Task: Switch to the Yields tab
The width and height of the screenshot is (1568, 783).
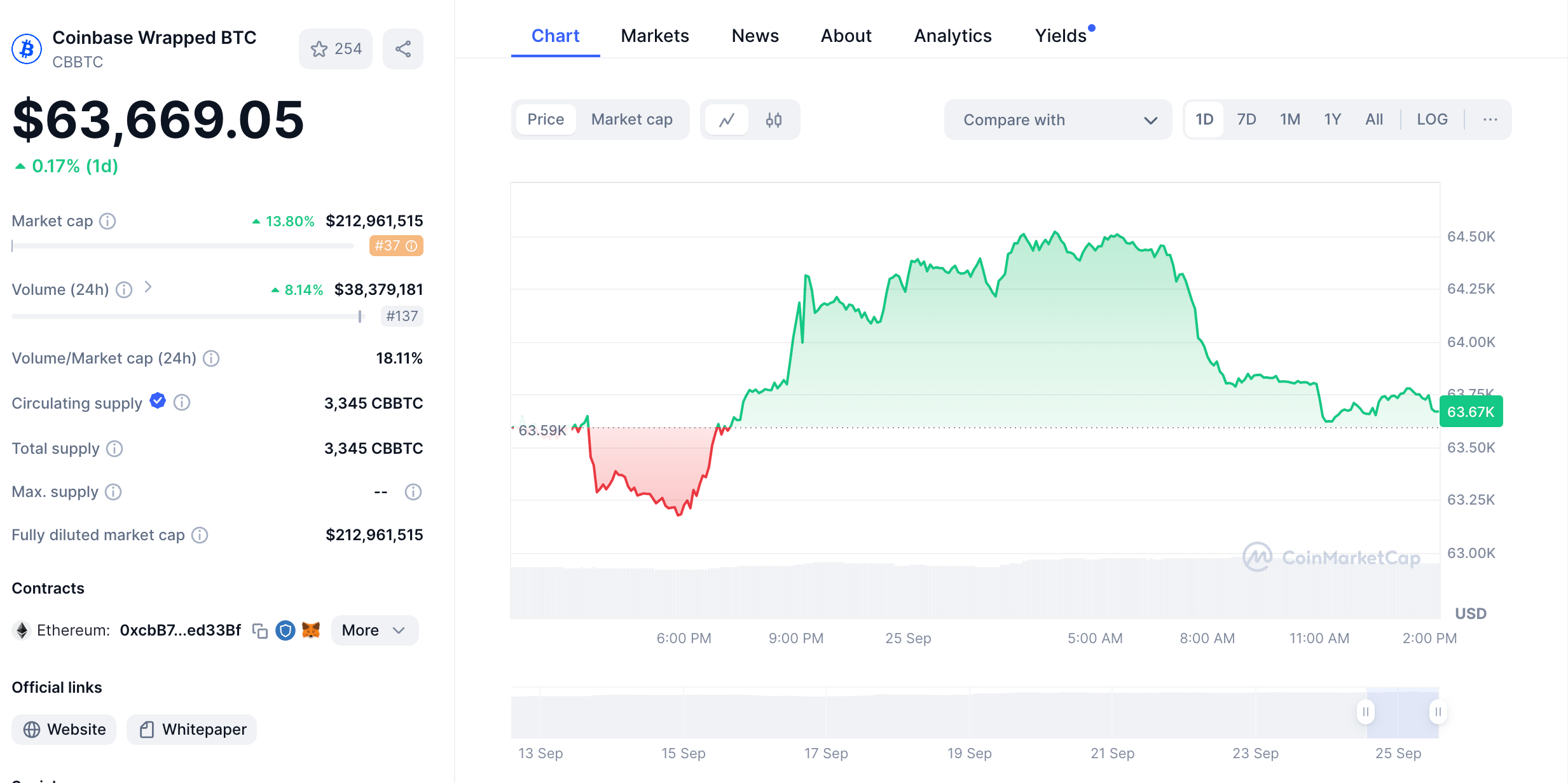Action: point(1061,36)
